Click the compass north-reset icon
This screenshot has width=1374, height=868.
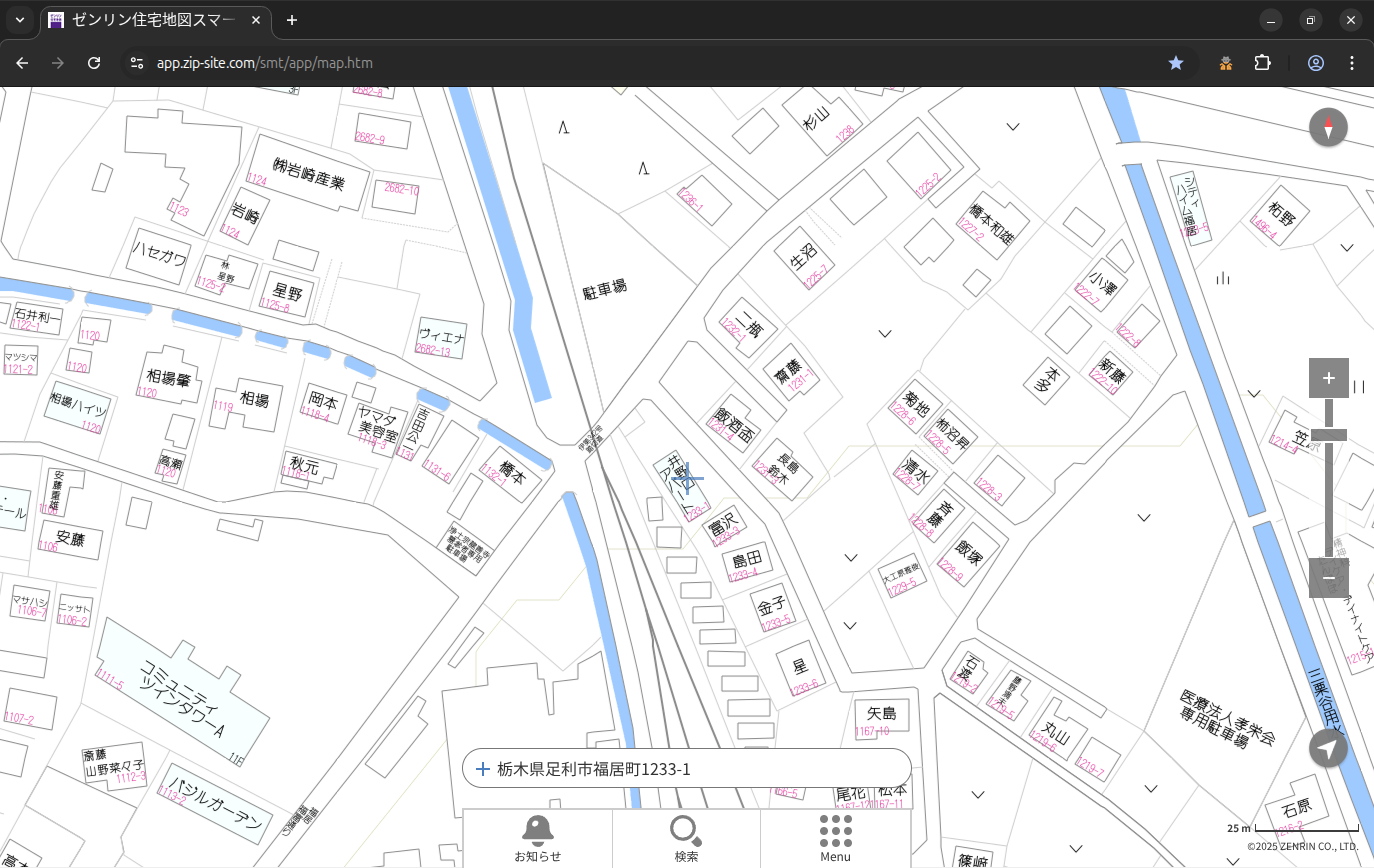click(1328, 128)
